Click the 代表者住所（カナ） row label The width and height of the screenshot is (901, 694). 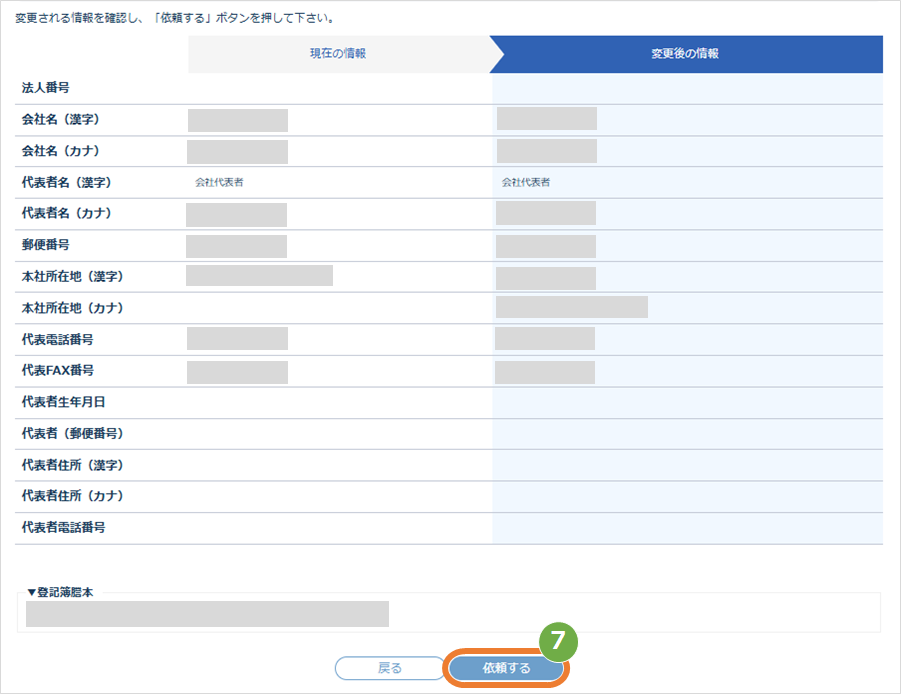(72, 496)
